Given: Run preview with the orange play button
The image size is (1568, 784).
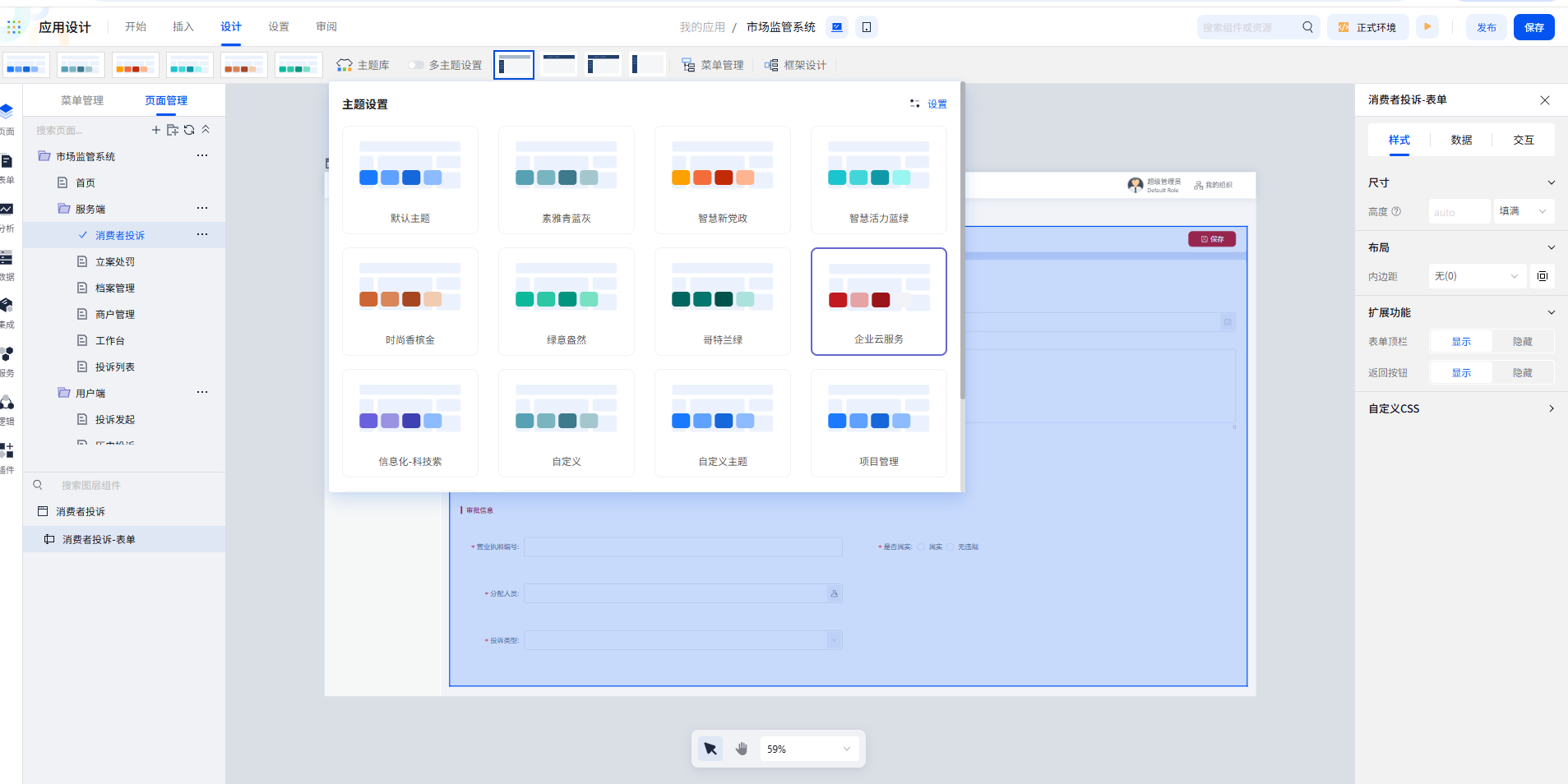Looking at the screenshot, I should click(1427, 26).
